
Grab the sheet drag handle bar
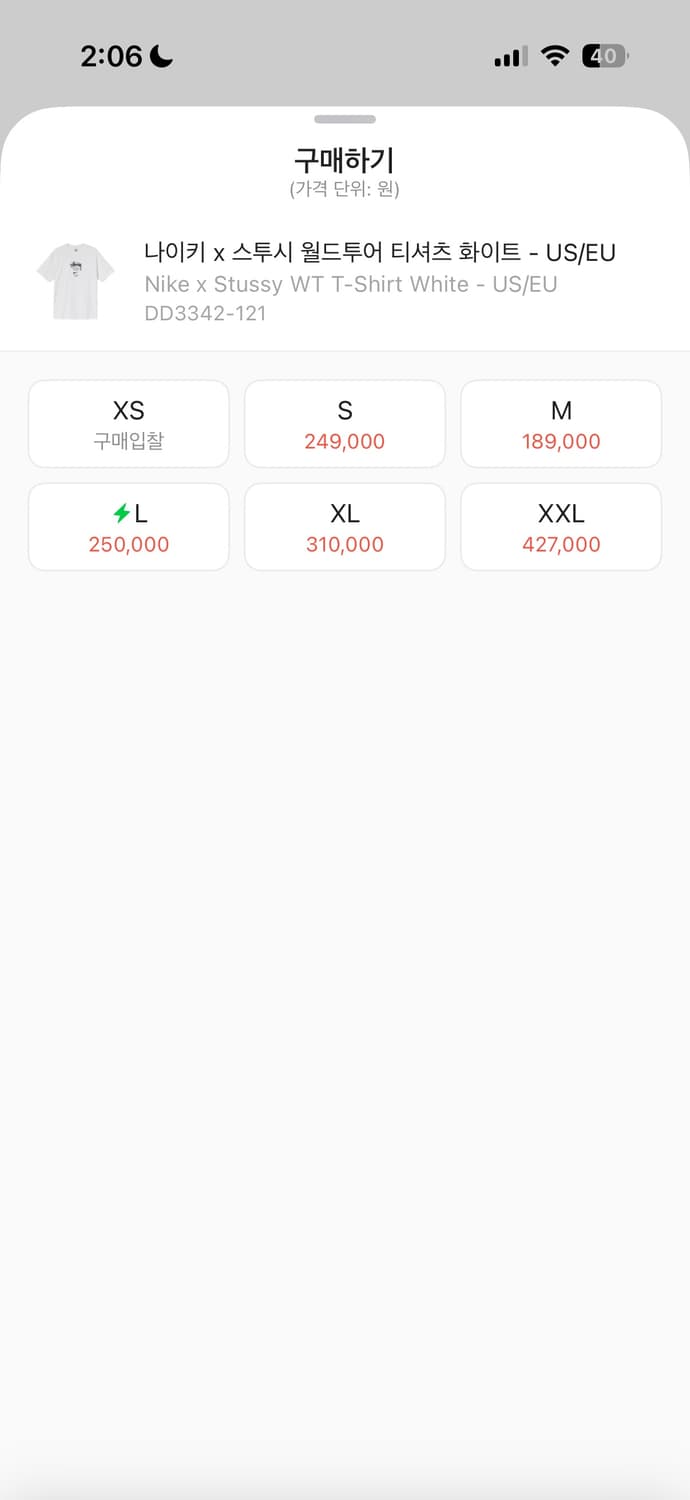[345, 119]
